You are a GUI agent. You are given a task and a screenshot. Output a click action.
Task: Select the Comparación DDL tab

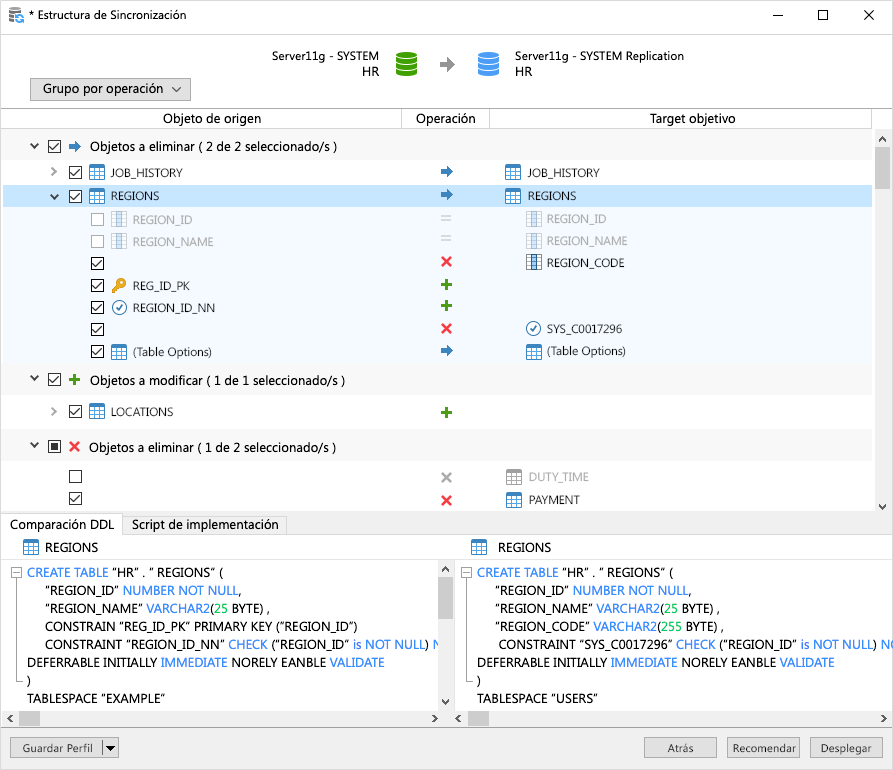click(62, 524)
